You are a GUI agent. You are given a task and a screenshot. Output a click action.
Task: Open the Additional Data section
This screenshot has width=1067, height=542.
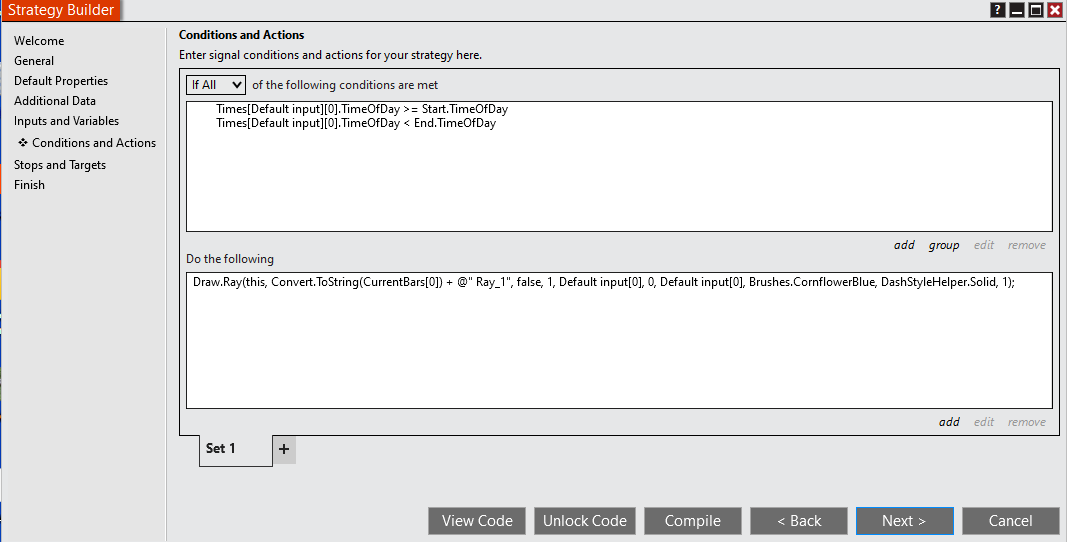(x=55, y=101)
